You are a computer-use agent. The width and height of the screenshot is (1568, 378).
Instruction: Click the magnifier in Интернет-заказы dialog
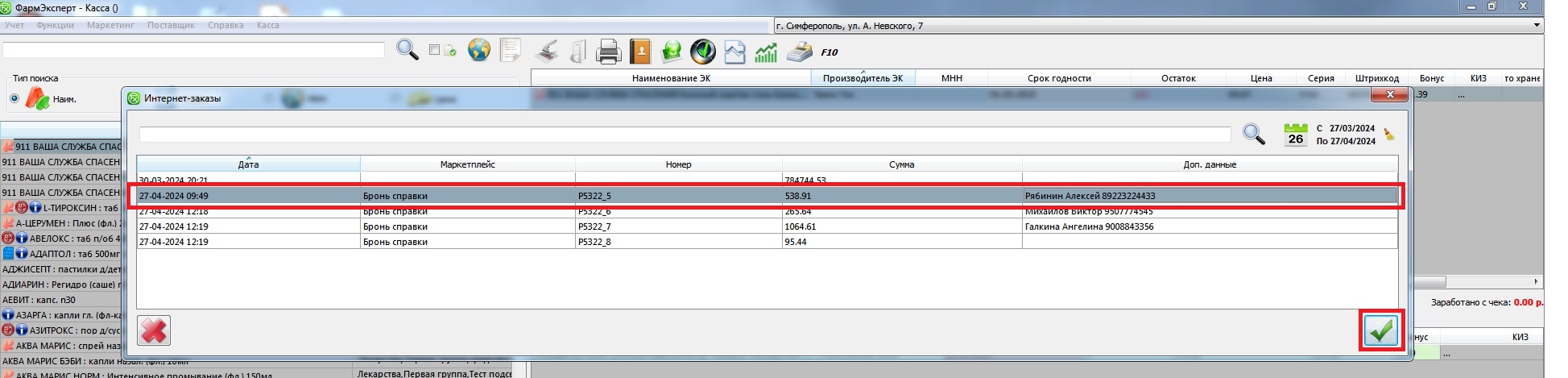tap(1253, 134)
